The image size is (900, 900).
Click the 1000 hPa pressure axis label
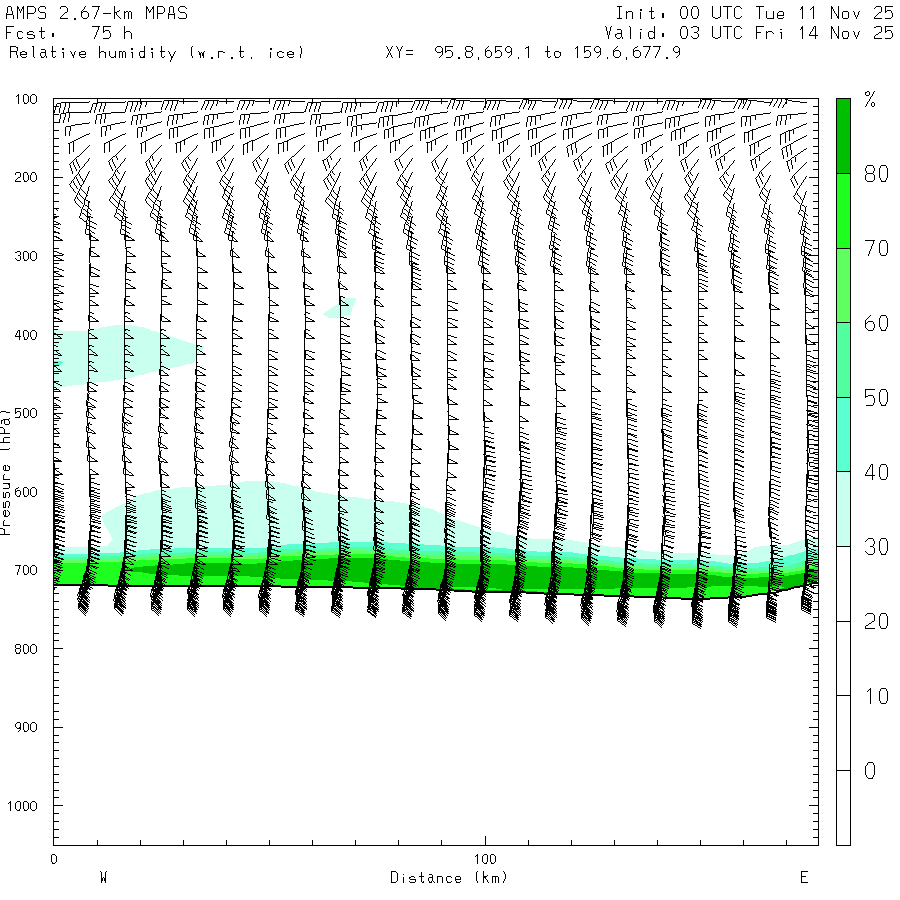pos(22,806)
